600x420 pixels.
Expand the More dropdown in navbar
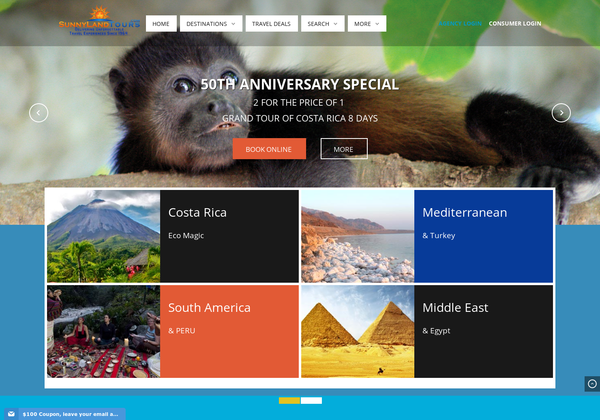coord(367,24)
